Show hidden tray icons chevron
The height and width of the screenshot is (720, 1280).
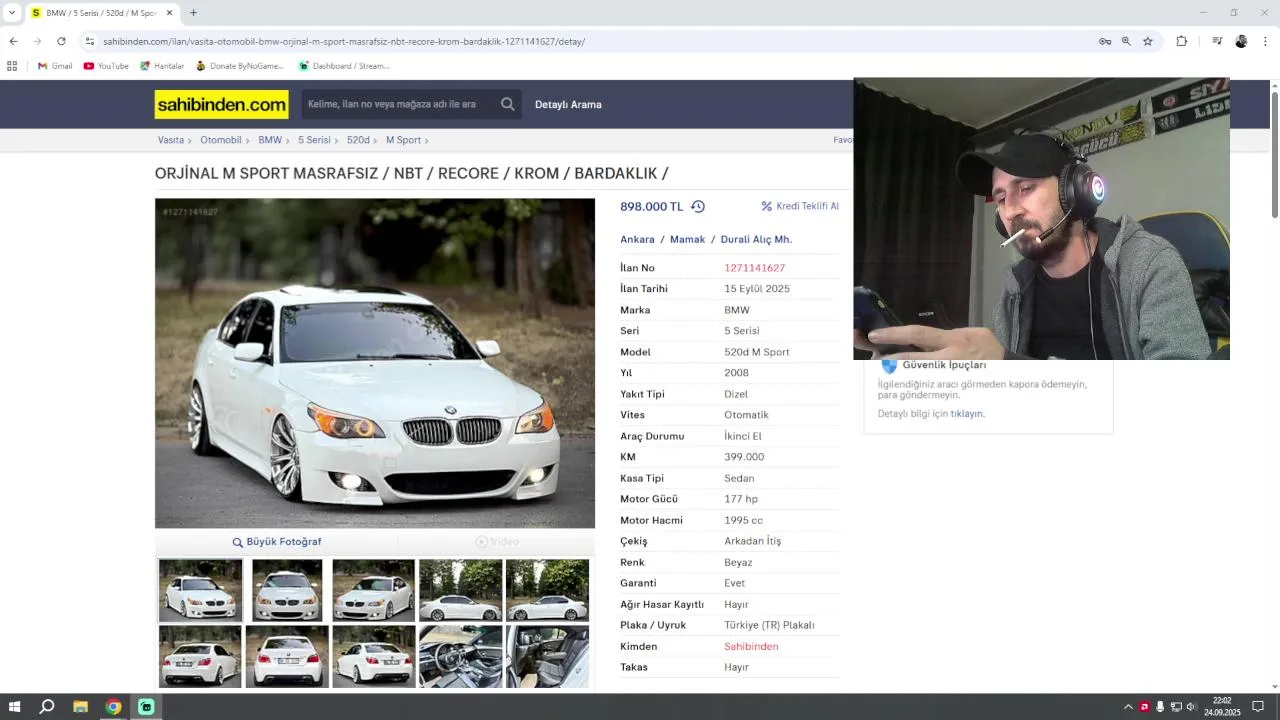click(1128, 707)
